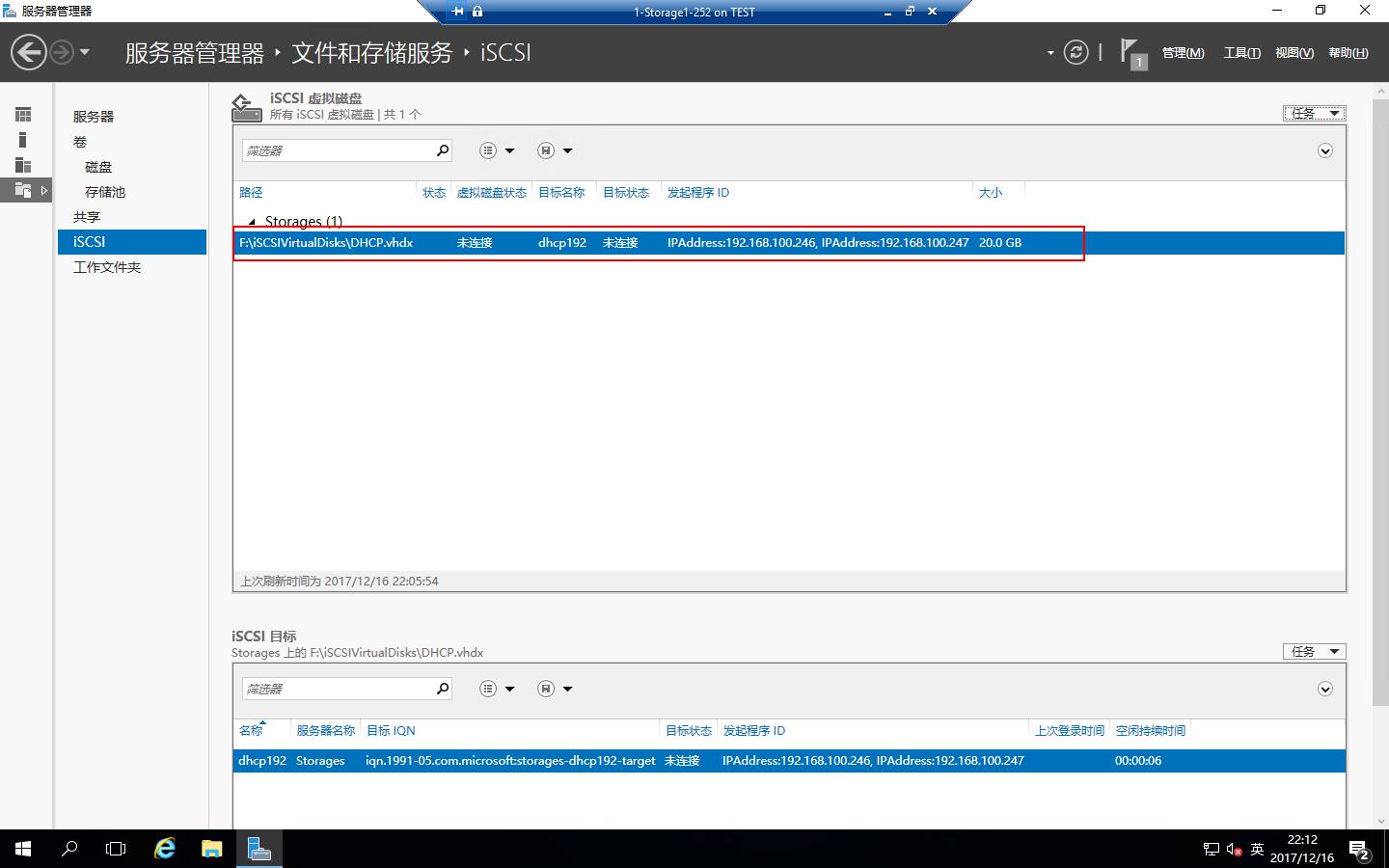The image size is (1389, 868).
Task: Click search magnifier in virtual disk filter
Action: (443, 150)
